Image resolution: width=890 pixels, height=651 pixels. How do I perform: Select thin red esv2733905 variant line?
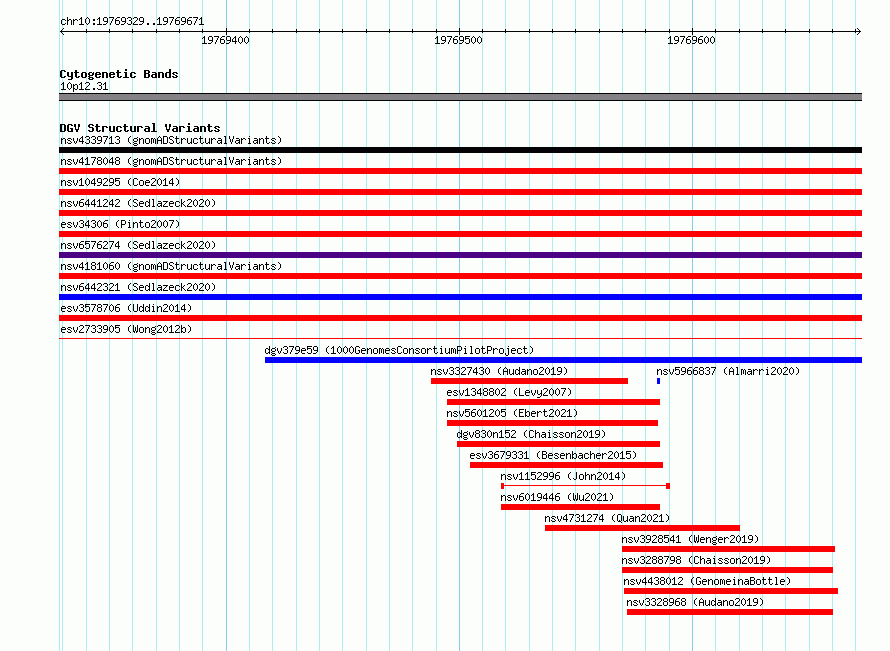click(460, 339)
